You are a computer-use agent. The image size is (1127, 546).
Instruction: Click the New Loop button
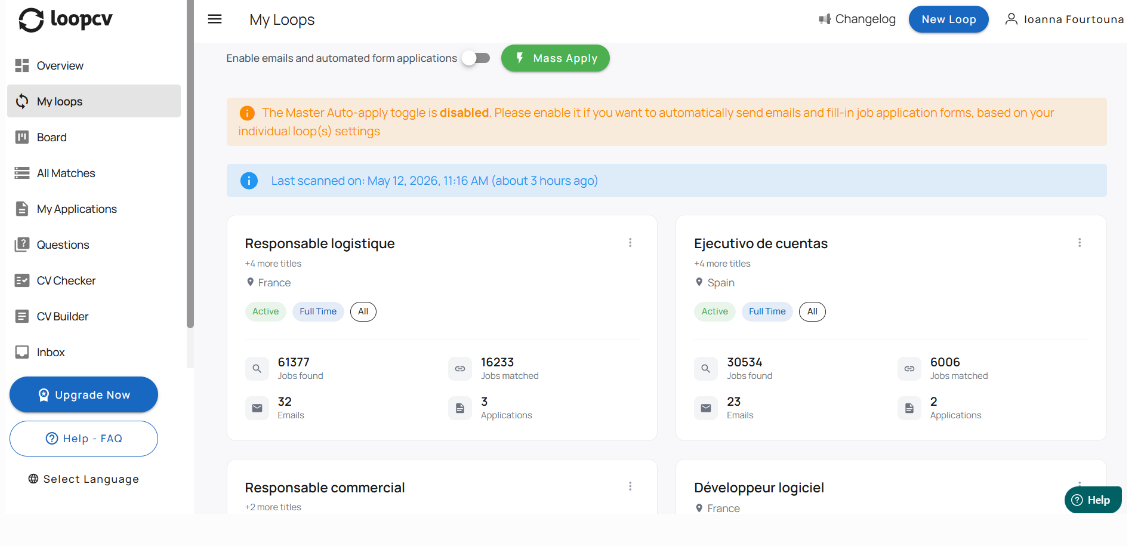coord(949,19)
